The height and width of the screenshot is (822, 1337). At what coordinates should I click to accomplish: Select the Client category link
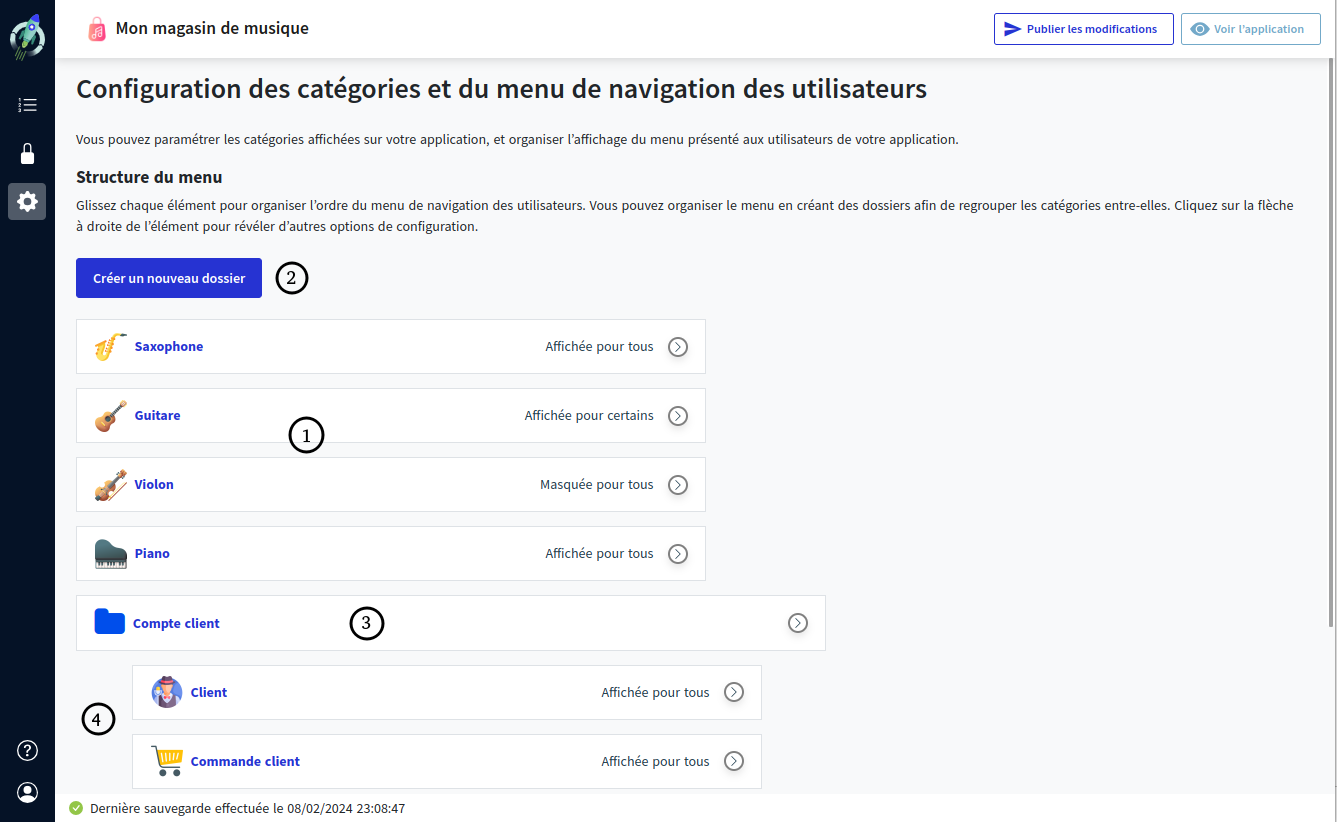209,692
